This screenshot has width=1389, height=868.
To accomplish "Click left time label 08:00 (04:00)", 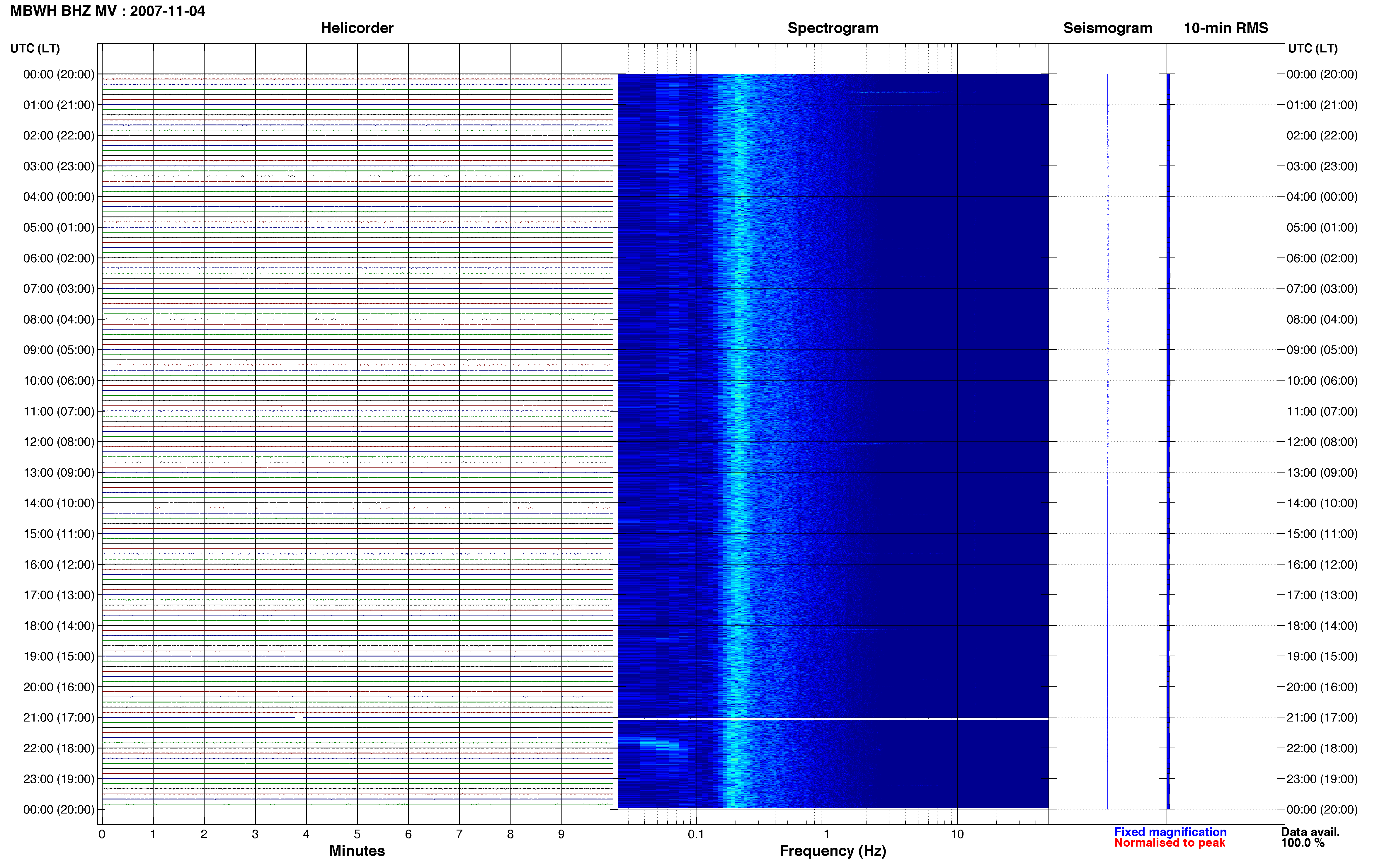I will point(59,319).
